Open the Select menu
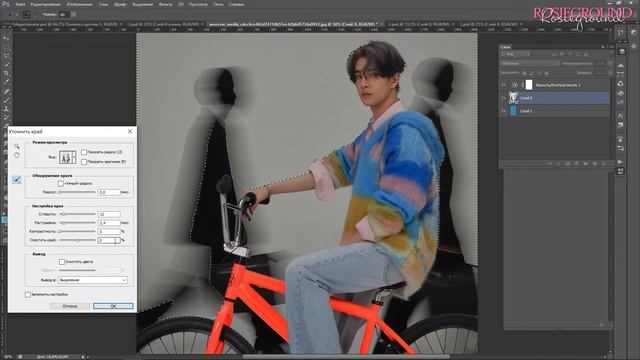 (x=142, y=4)
